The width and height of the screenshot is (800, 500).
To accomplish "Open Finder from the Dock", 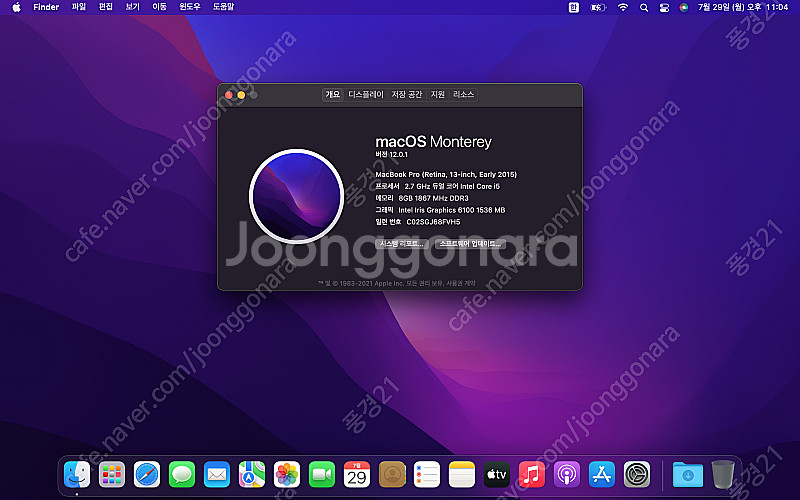I will click(x=77, y=474).
